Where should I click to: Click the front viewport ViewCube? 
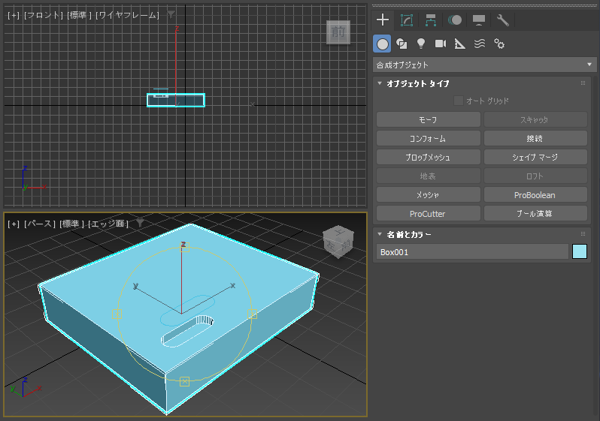(338, 32)
